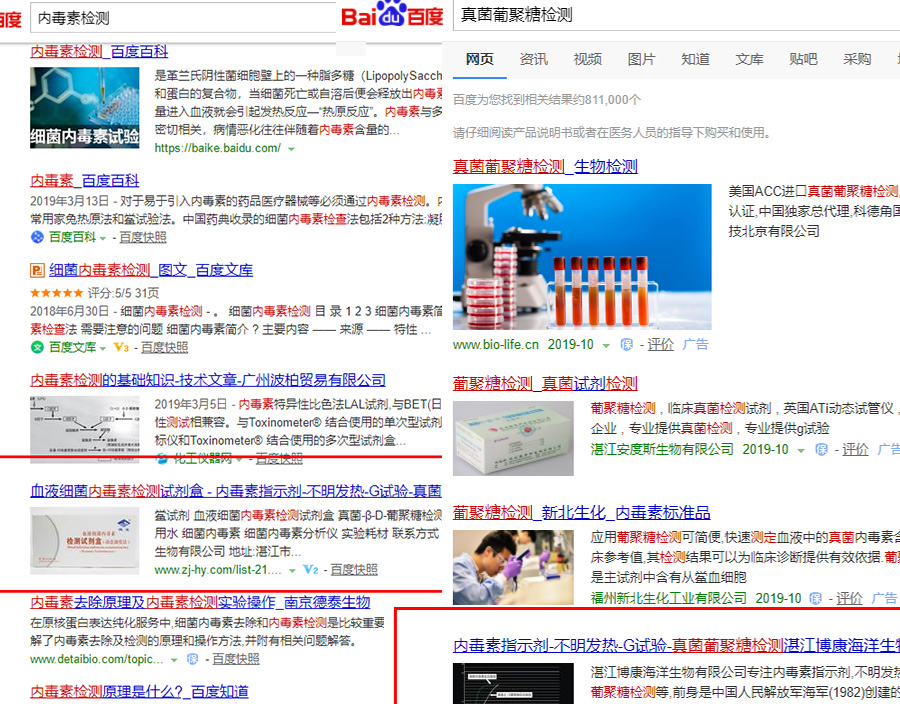Open the 内毒素_百度百科 result link
The image size is (900, 704).
click(x=84, y=181)
